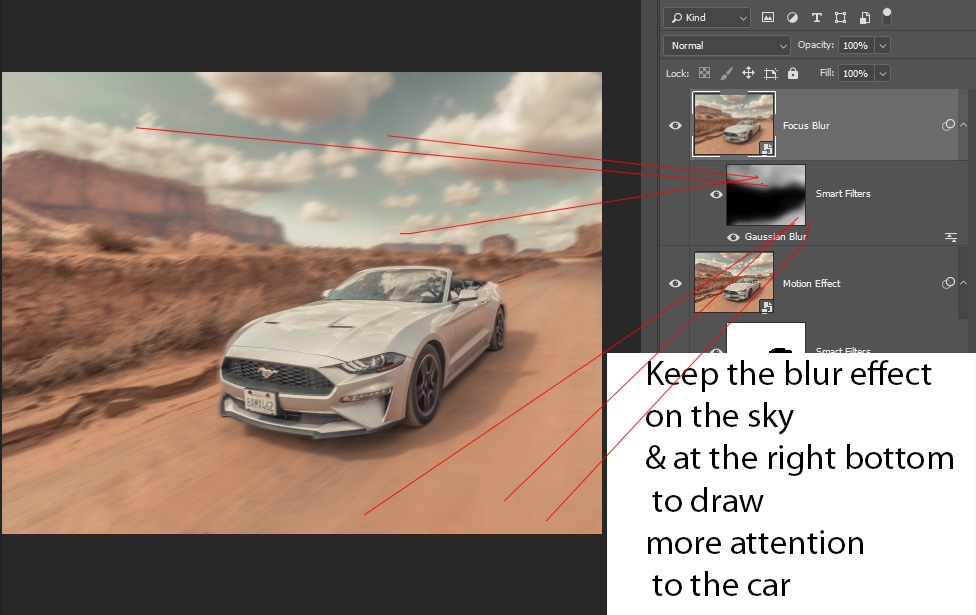
Task: Click the Fill percentage field
Action: click(855, 74)
